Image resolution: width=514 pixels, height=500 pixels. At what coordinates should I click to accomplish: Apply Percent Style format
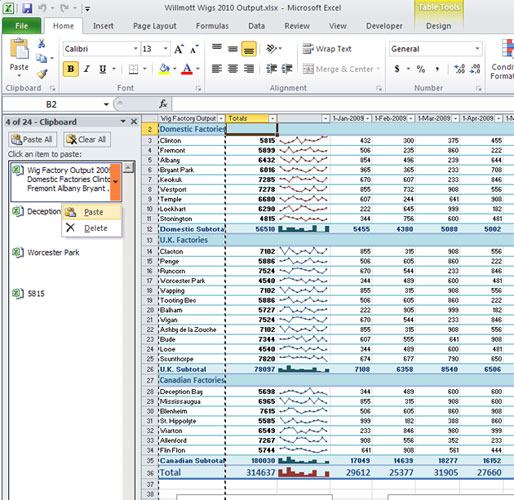421,69
